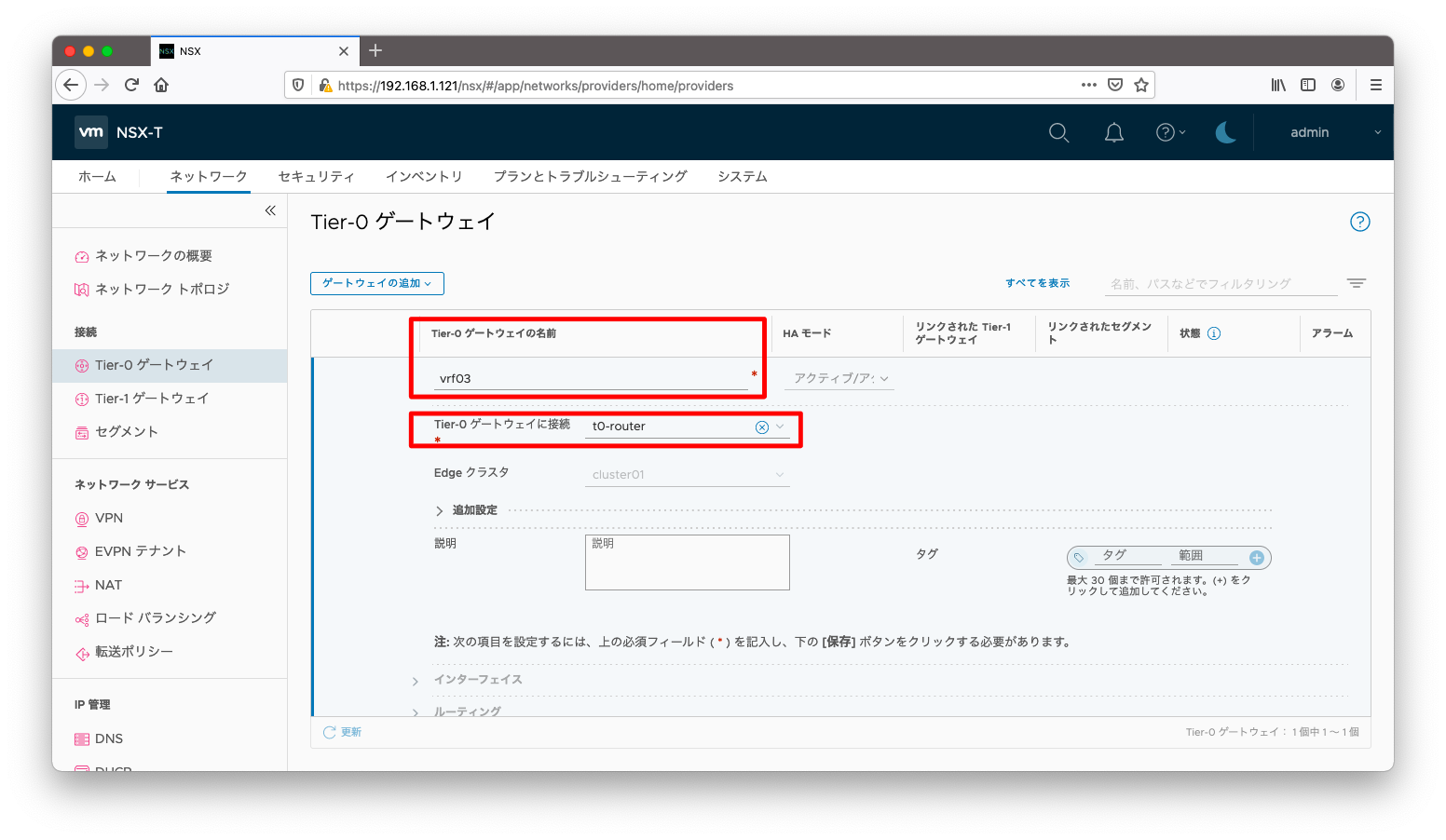This screenshot has height=840, width=1446.
Task: Clear the t0-router selection with X icon
Action: click(x=762, y=427)
